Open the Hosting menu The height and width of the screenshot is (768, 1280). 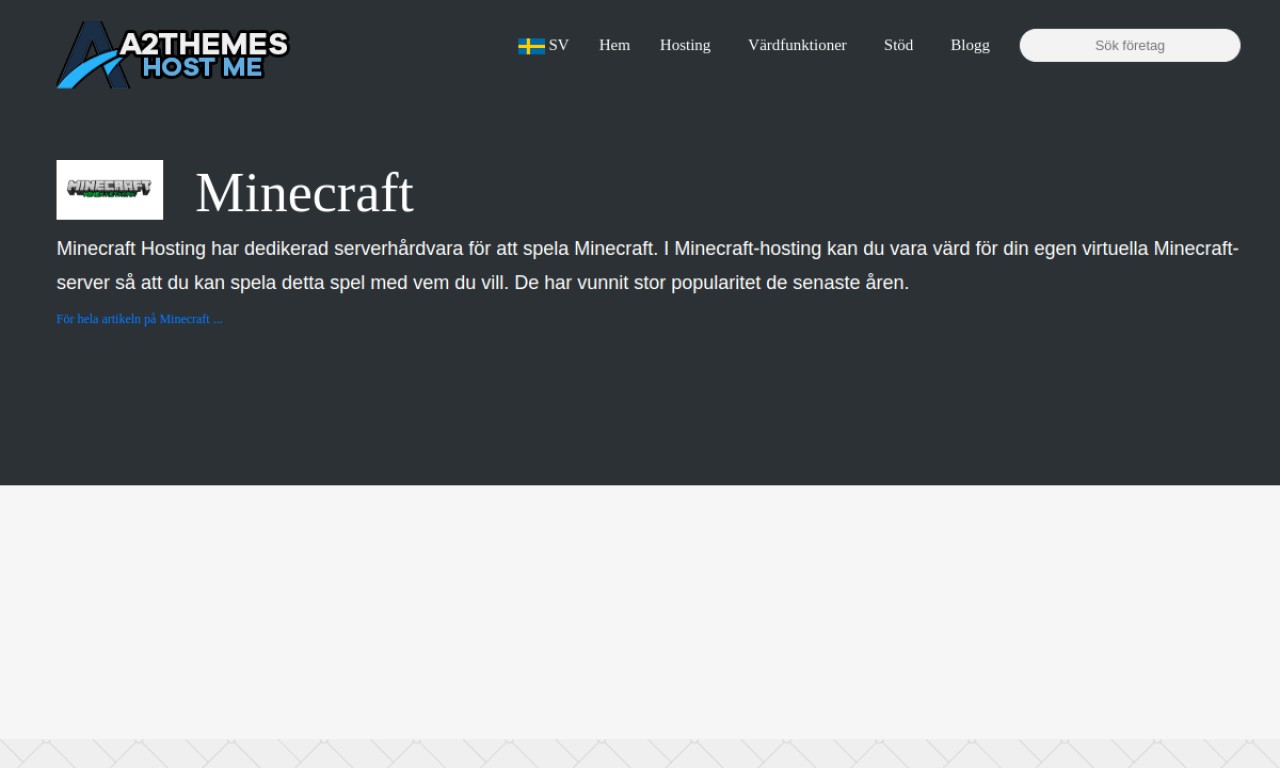click(685, 45)
